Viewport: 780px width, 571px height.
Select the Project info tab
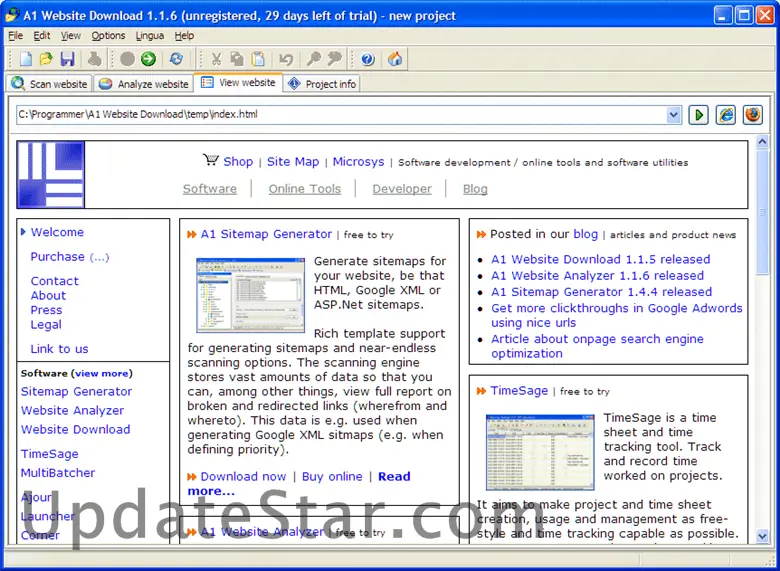coord(322,84)
